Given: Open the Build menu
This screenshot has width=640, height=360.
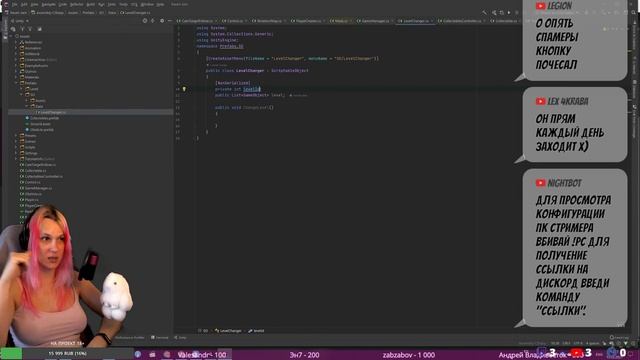Looking at the screenshot, I should click(x=91, y=4).
